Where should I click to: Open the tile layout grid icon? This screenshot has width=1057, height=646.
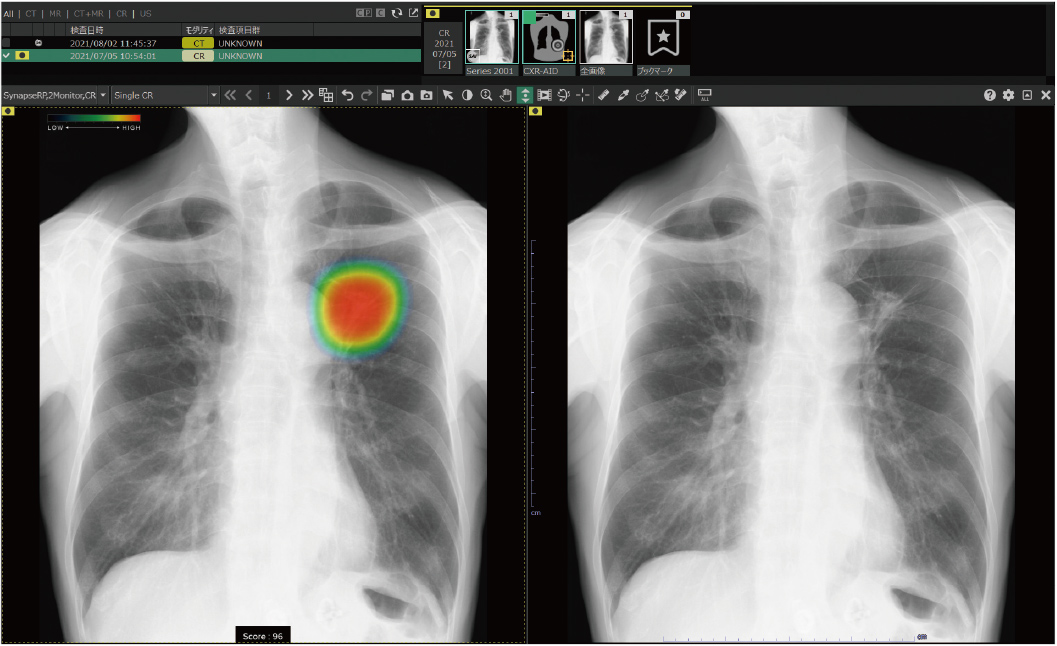click(325, 94)
